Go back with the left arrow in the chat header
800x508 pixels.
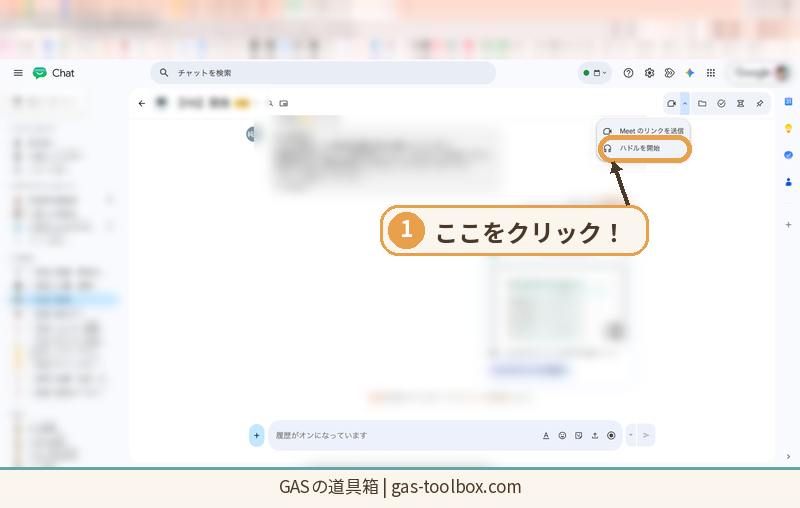(x=142, y=104)
